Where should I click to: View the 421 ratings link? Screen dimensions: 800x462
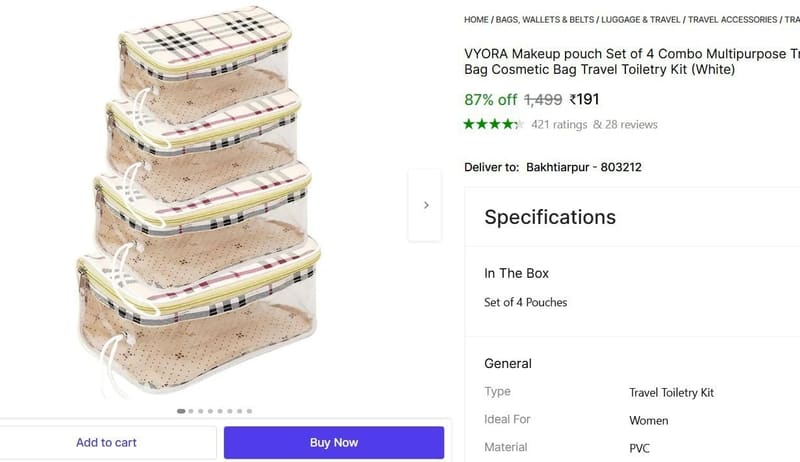click(559, 124)
